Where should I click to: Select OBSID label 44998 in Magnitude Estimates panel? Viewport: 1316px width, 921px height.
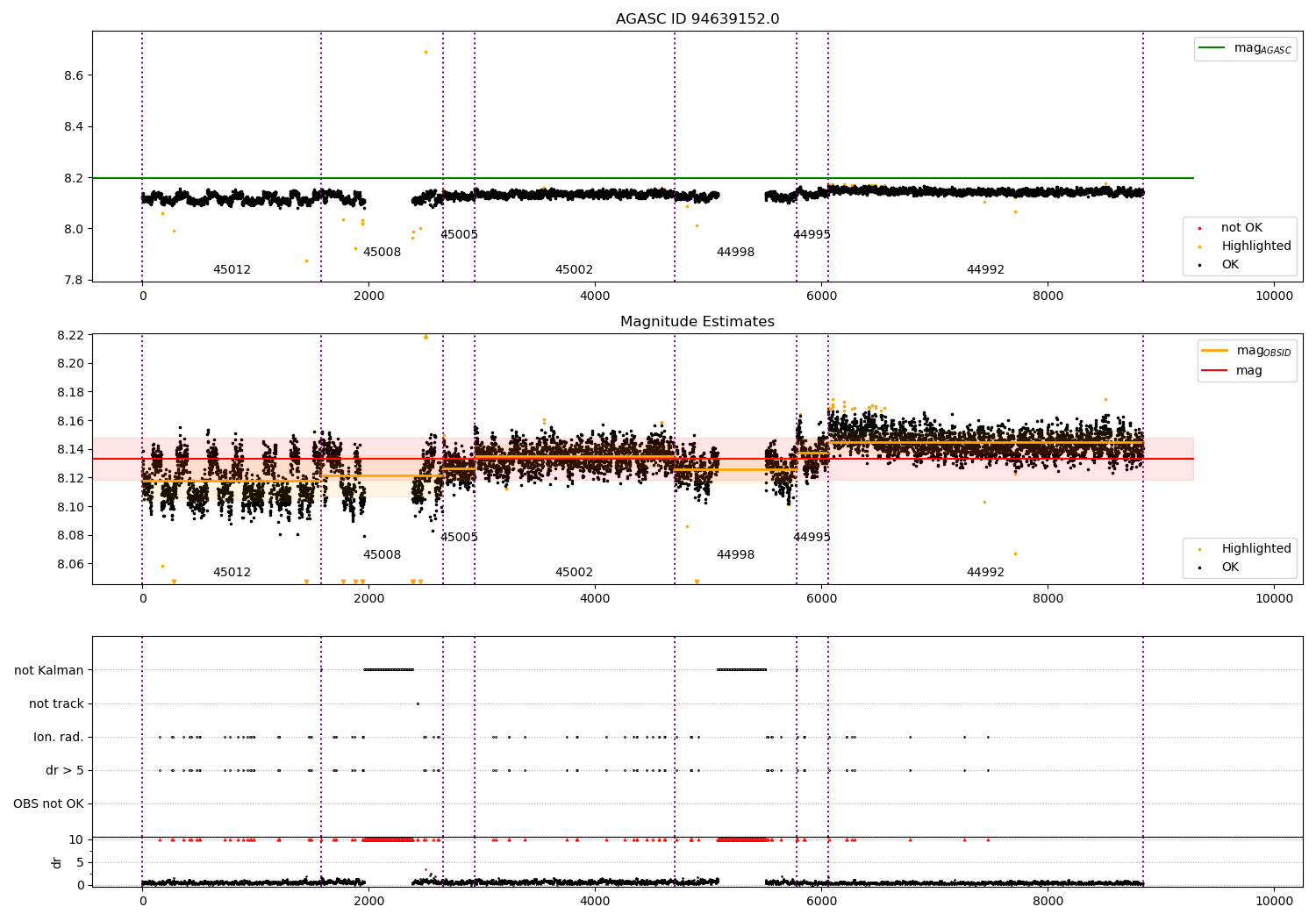click(x=735, y=554)
